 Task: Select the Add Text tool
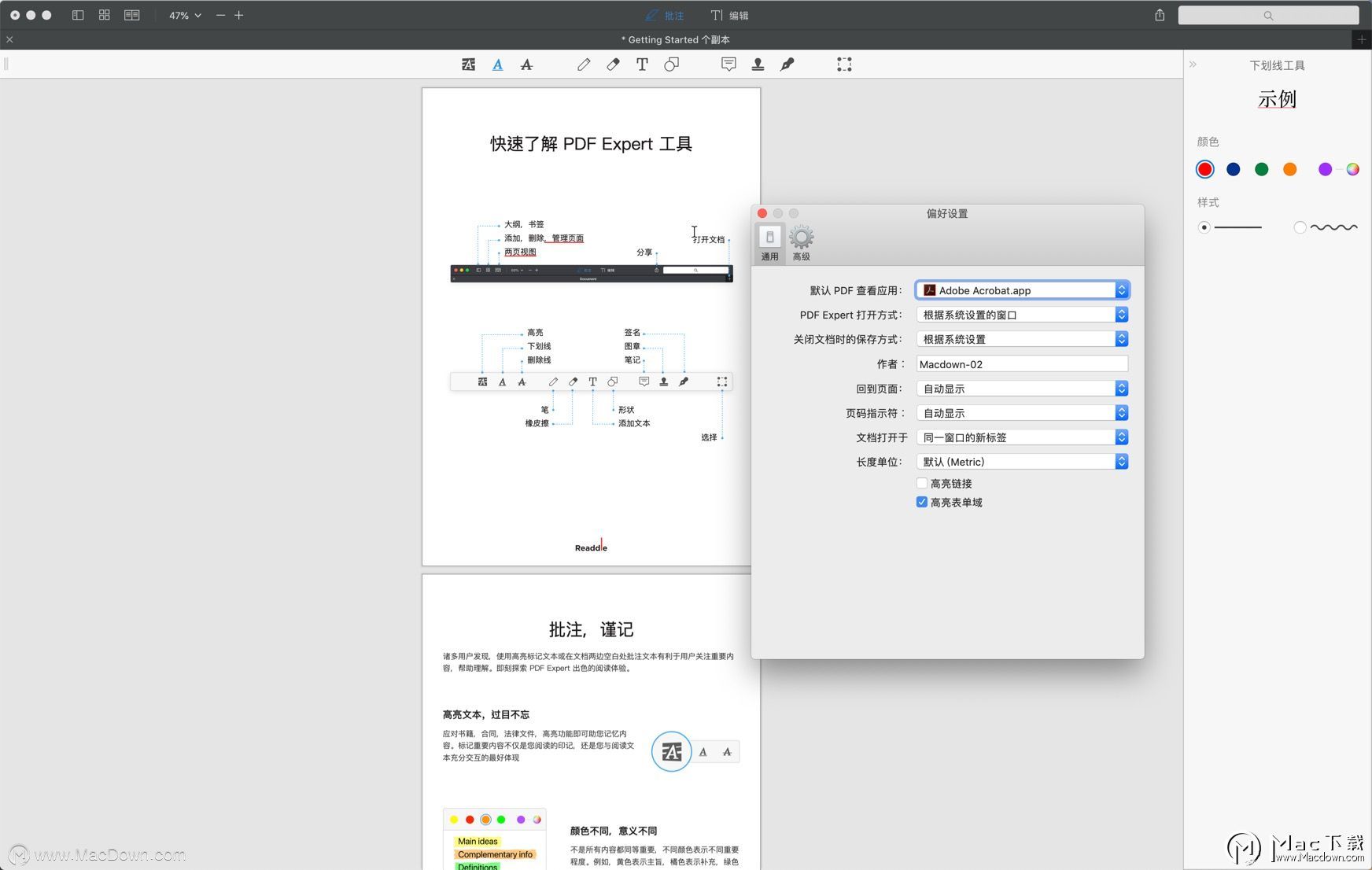642,65
